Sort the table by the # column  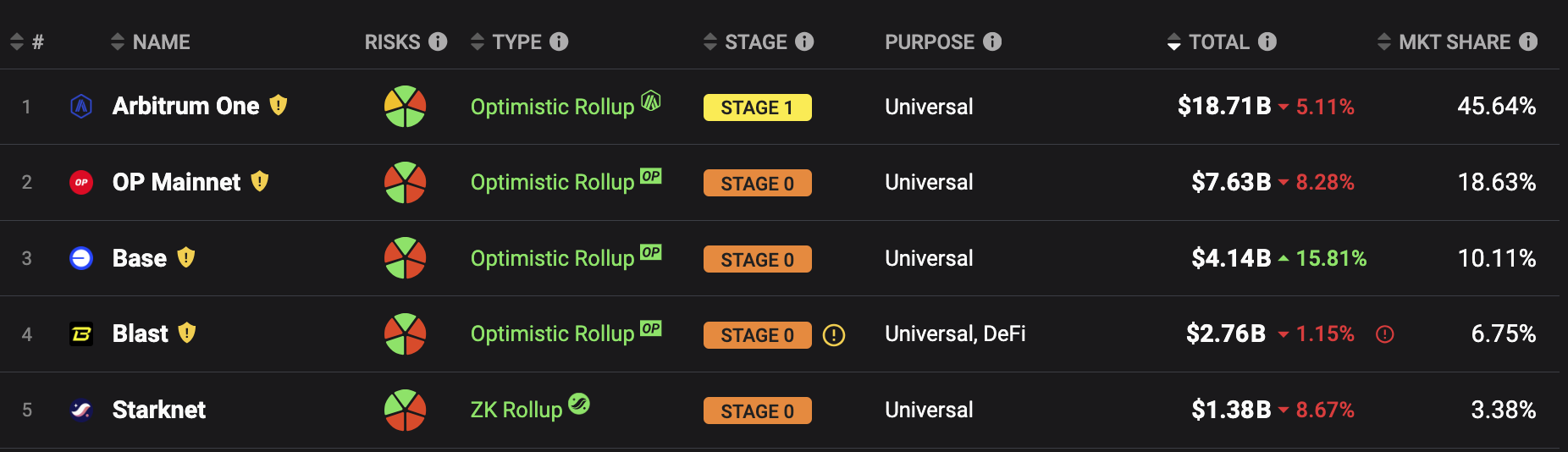27,41
